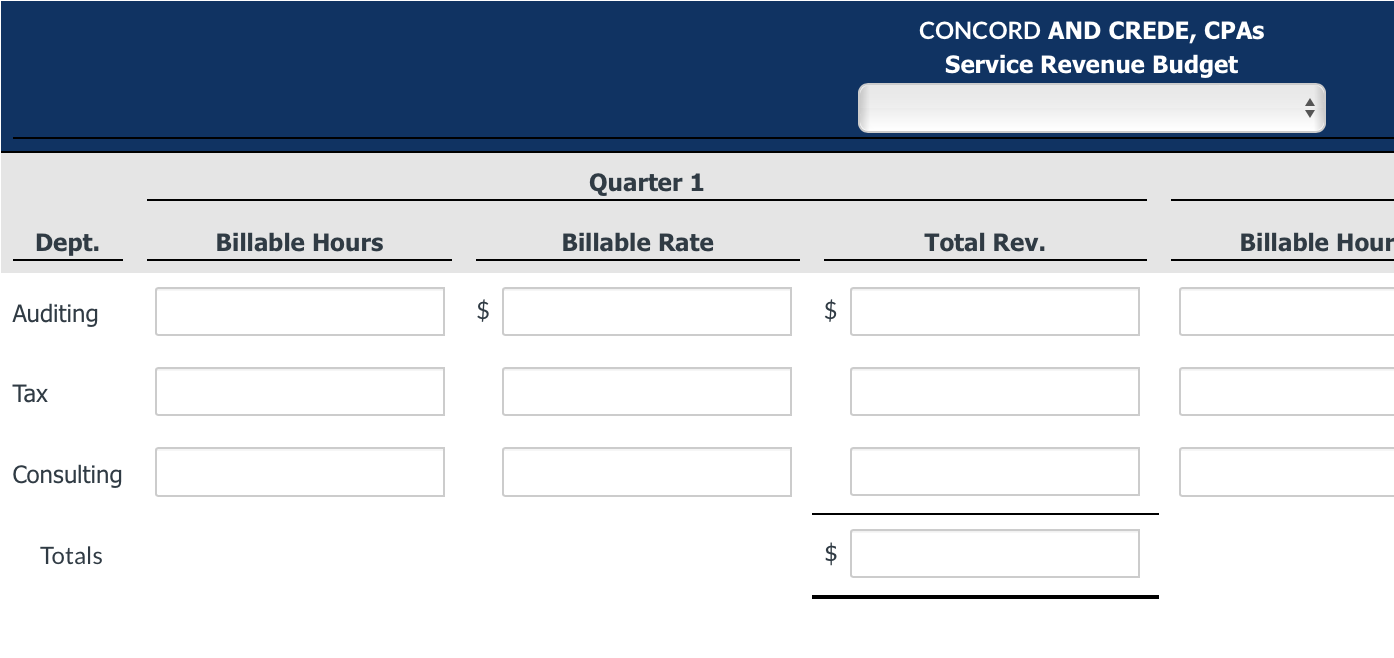
Task: Focus the Auditing Total Rev. field in Quarter 1
Action: click(995, 312)
